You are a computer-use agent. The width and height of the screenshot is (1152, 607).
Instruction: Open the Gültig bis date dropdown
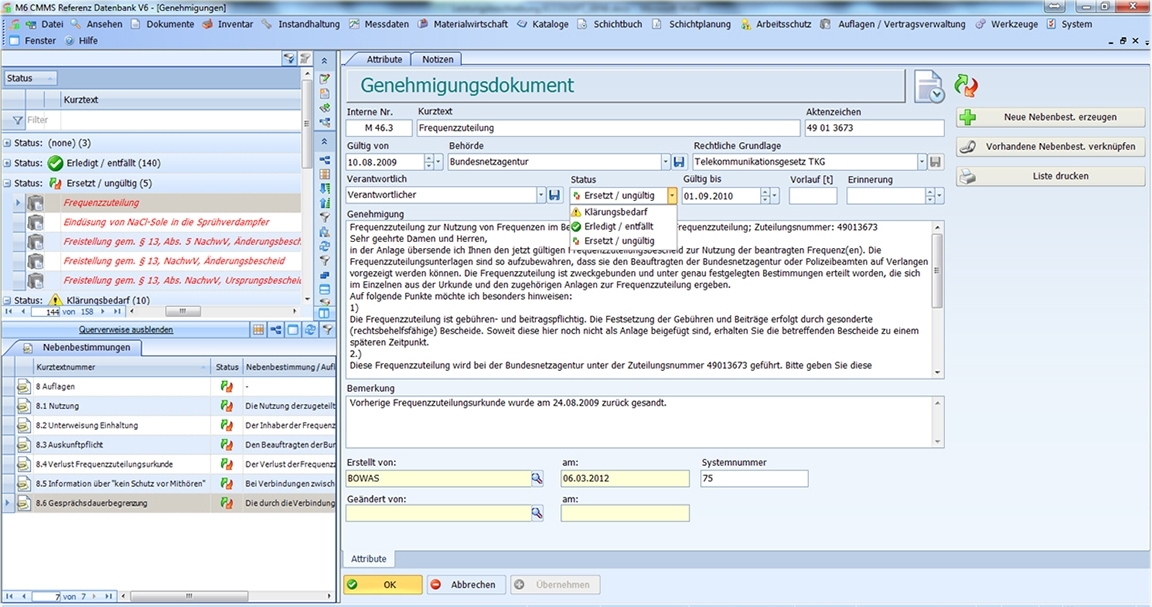[x=774, y=196]
